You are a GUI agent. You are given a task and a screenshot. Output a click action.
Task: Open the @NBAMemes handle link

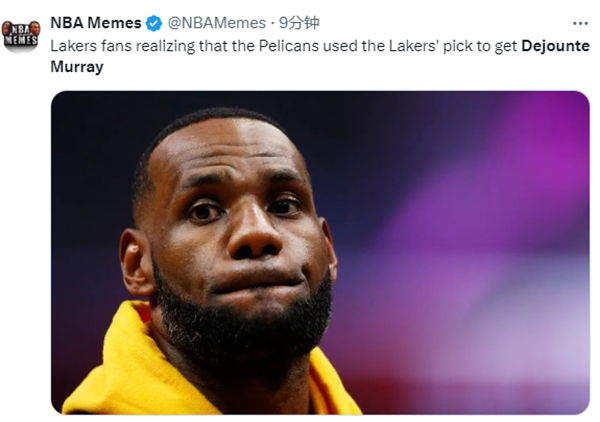[x=217, y=23]
